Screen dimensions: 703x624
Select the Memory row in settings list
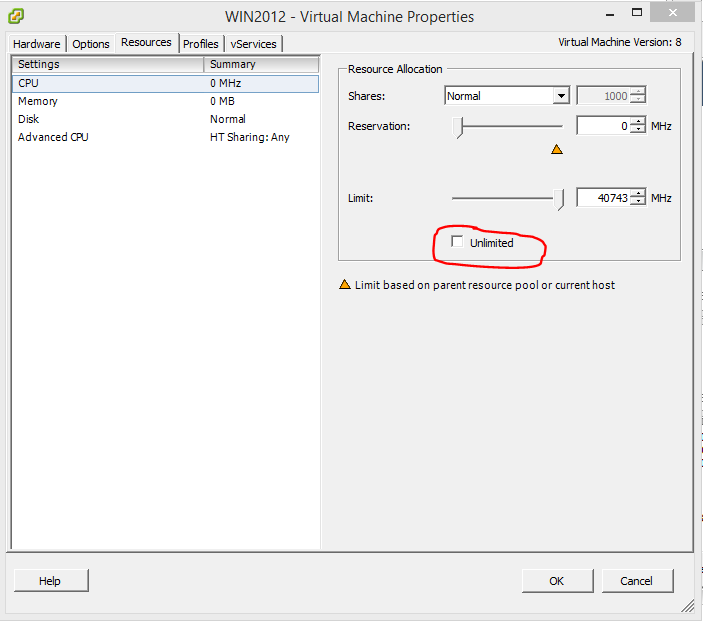pos(38,101)
